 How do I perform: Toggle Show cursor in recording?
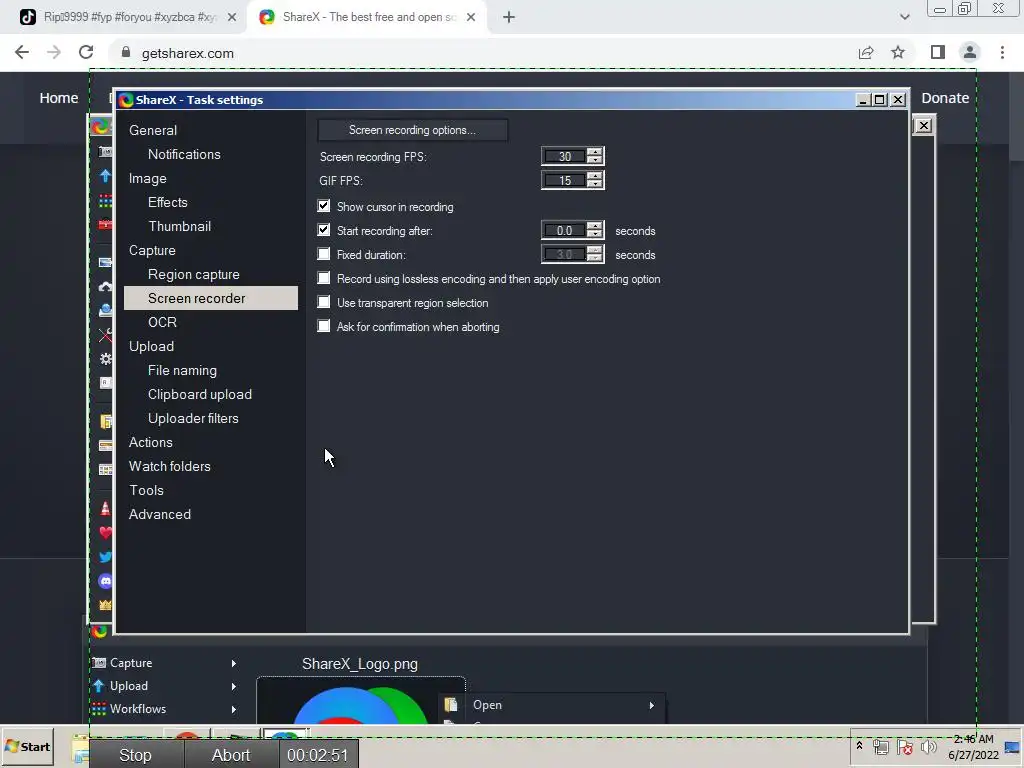tap(324, 206)
